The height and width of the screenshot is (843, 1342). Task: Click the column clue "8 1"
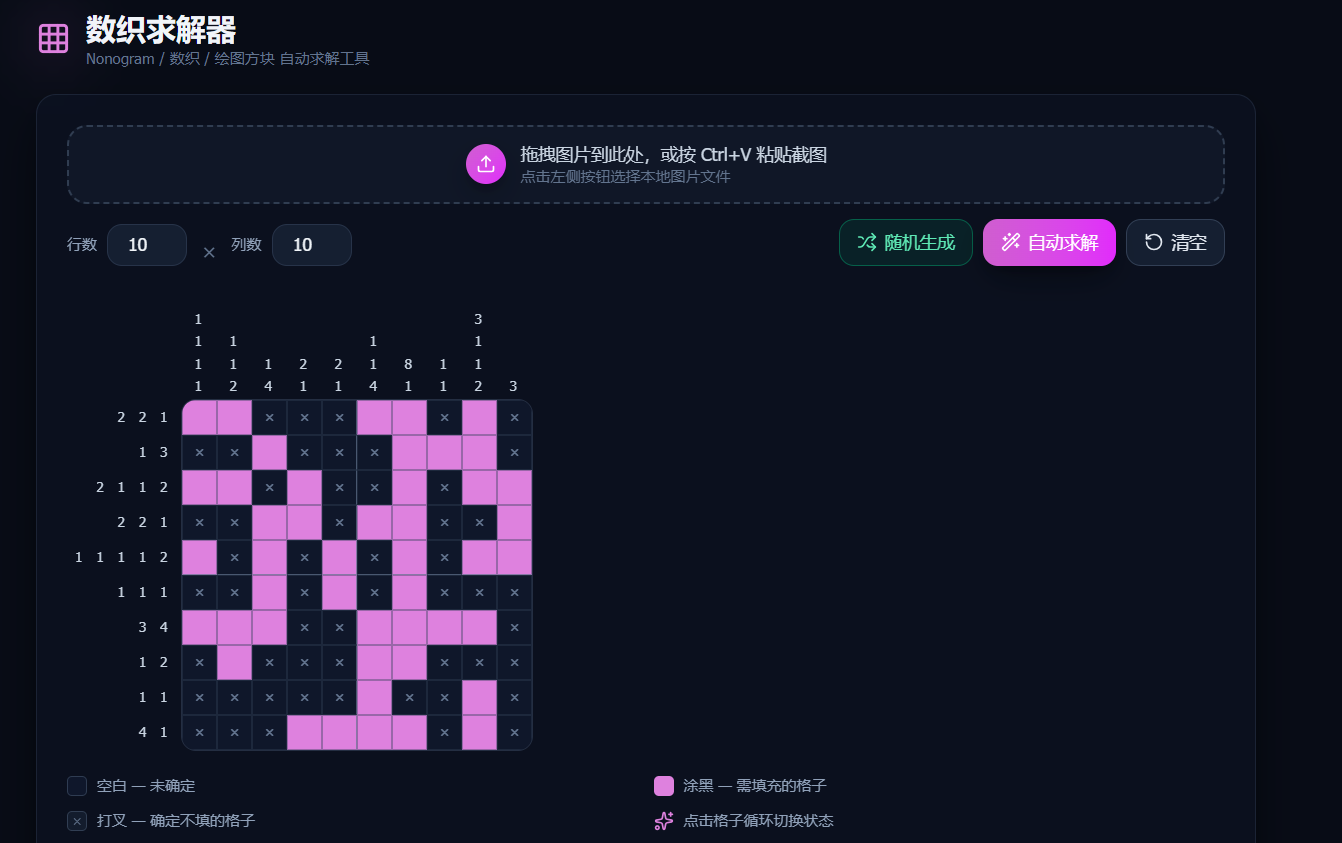pos(408,375)
